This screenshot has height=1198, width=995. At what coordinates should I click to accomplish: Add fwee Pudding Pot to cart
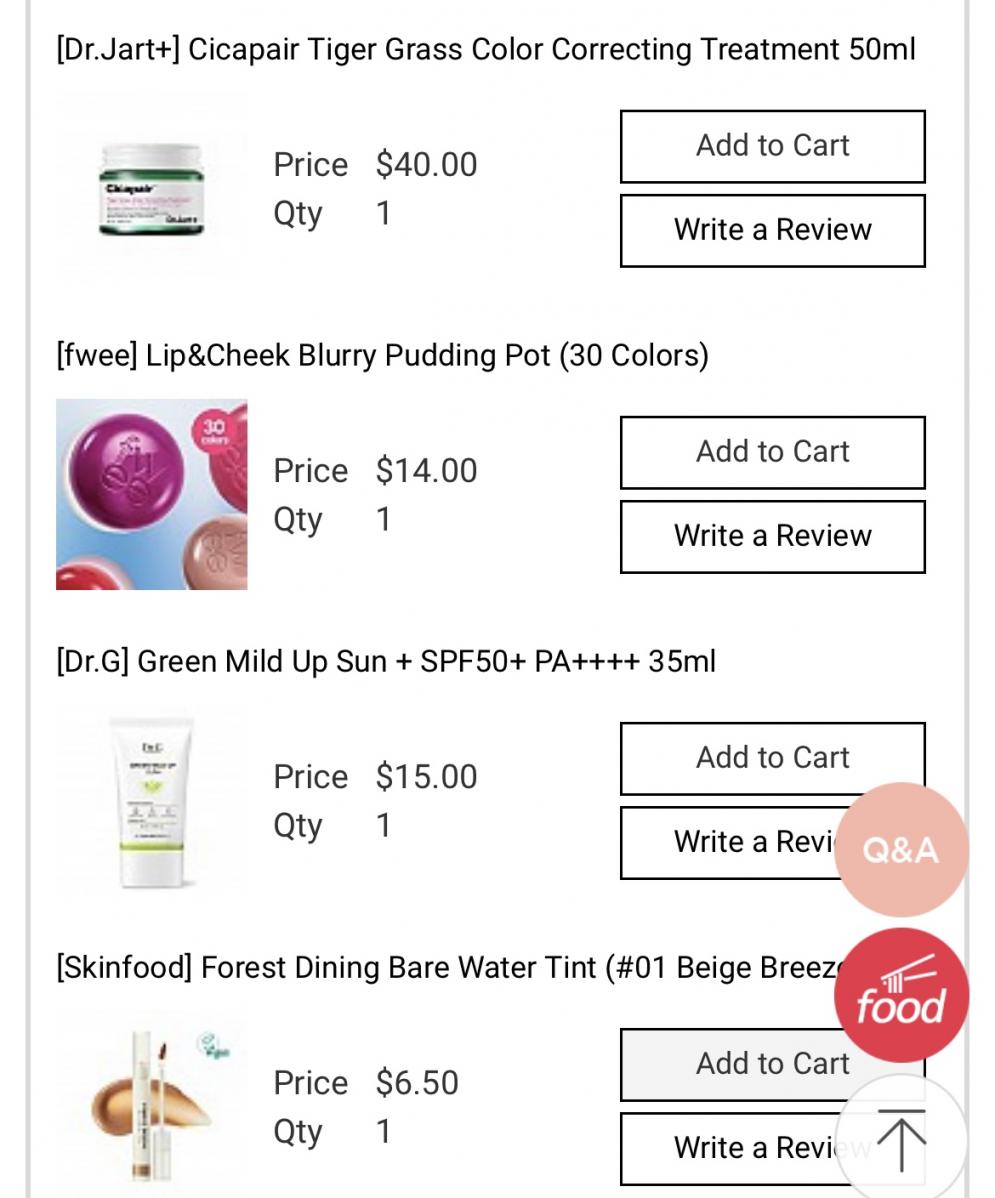tap(772, 452)
